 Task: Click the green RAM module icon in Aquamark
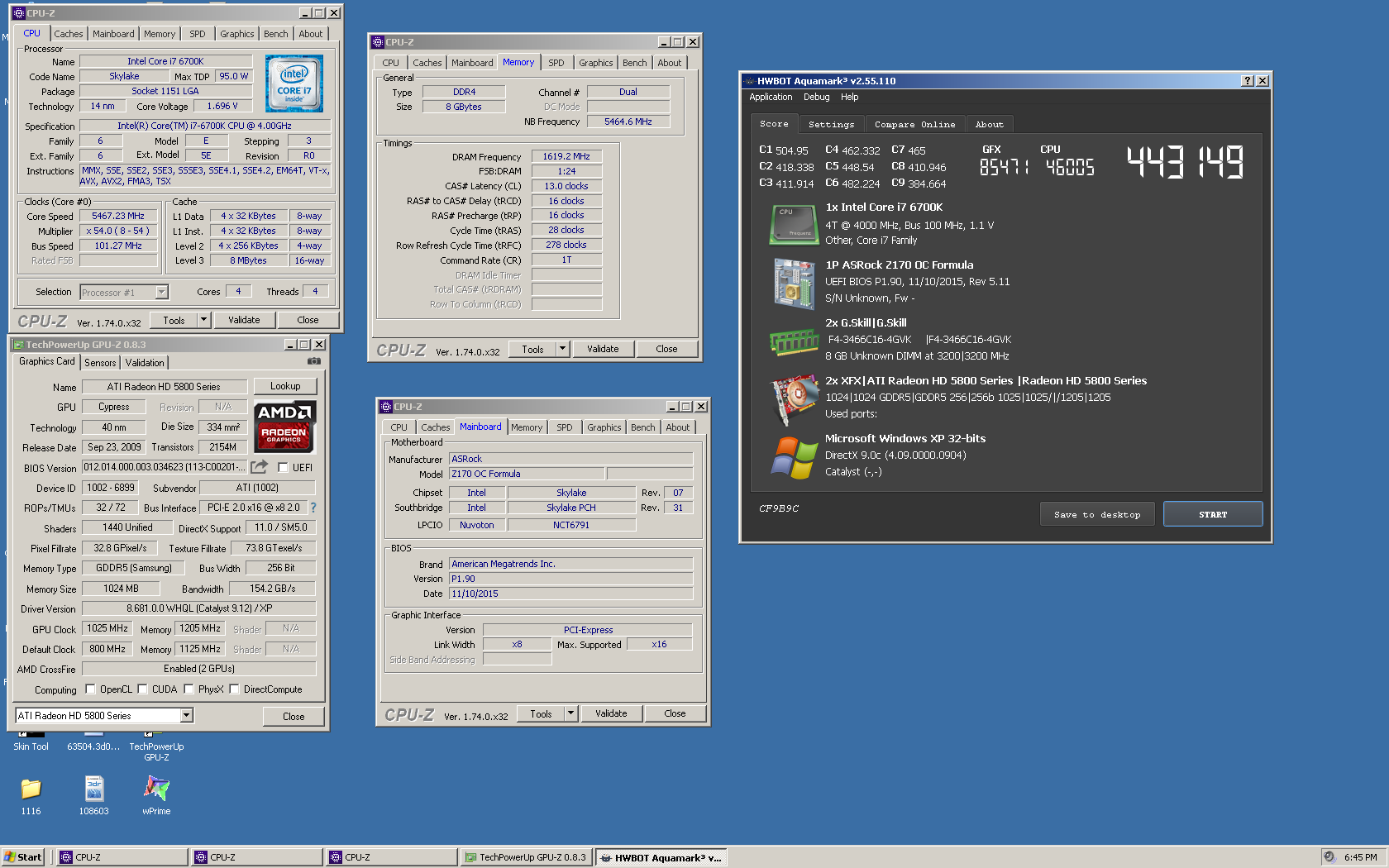pyautogui.click(x=794, y=341)
